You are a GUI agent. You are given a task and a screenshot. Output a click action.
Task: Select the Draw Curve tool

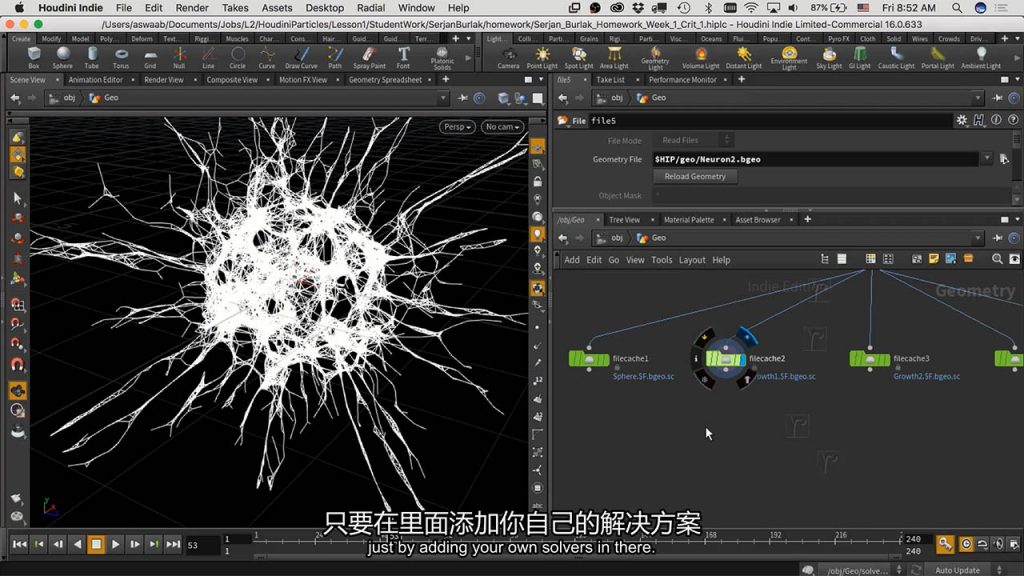[301, 57]
